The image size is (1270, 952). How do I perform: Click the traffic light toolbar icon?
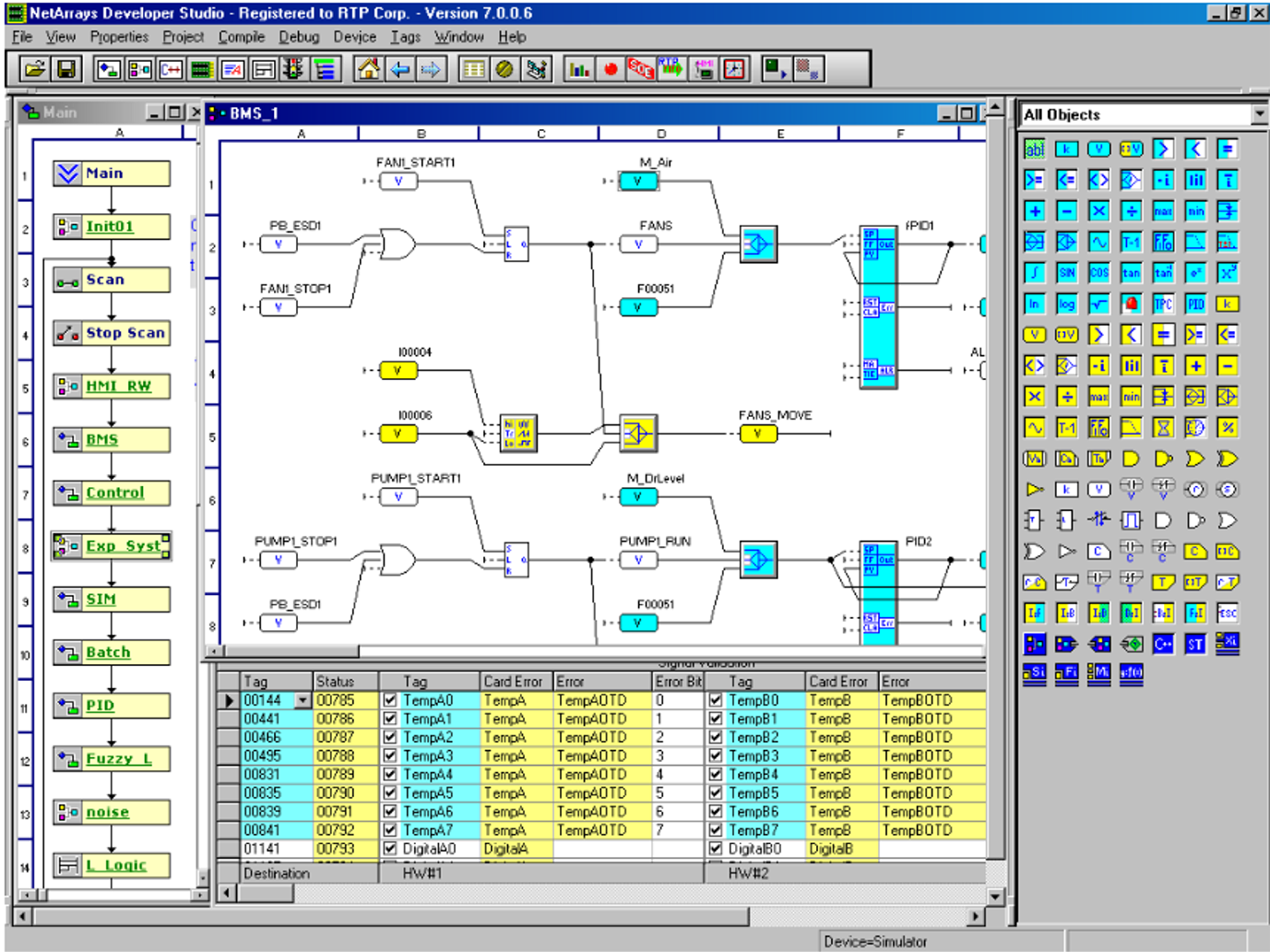pyautogui.click(x=293, y=69)
